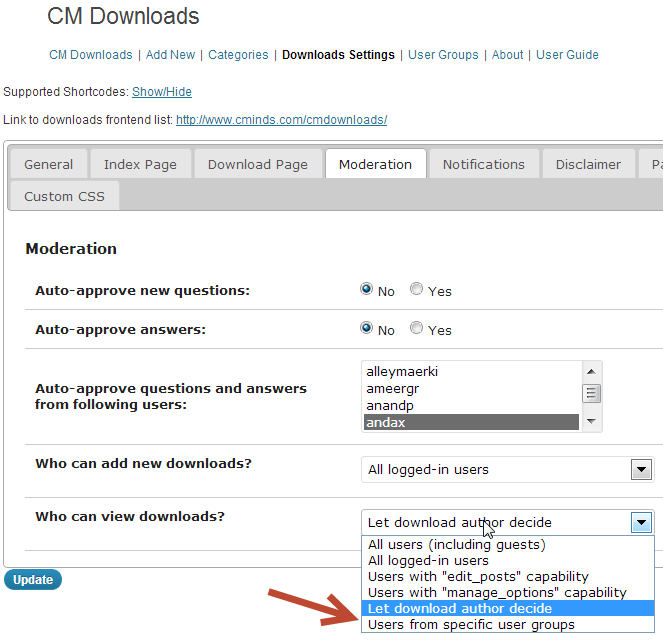Click the Show/Hide shortcodes link

(x=162, y=92)
